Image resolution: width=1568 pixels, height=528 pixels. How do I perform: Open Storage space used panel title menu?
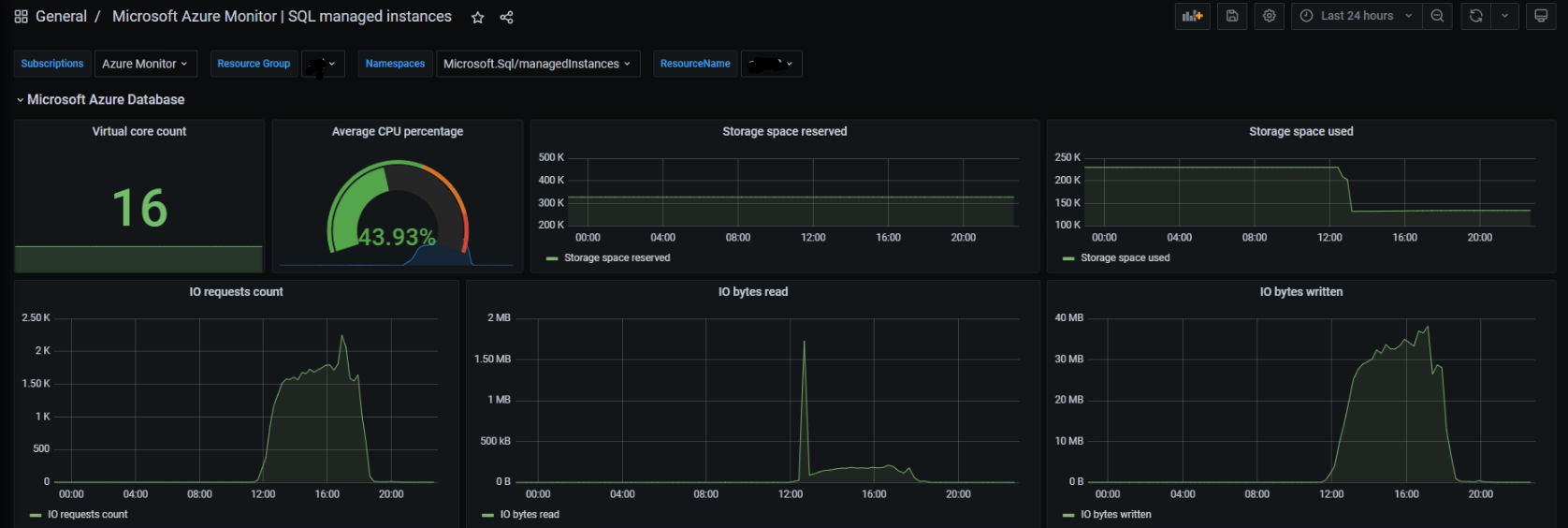(1301, 132)
